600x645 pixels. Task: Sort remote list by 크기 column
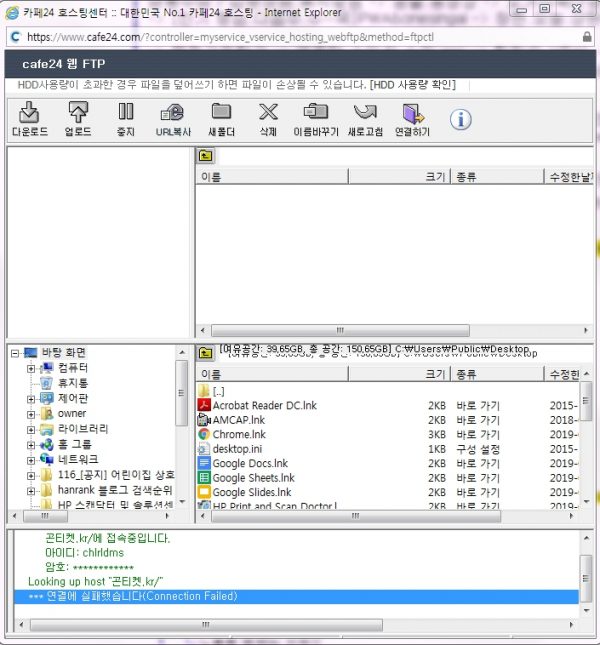[400, 177]
